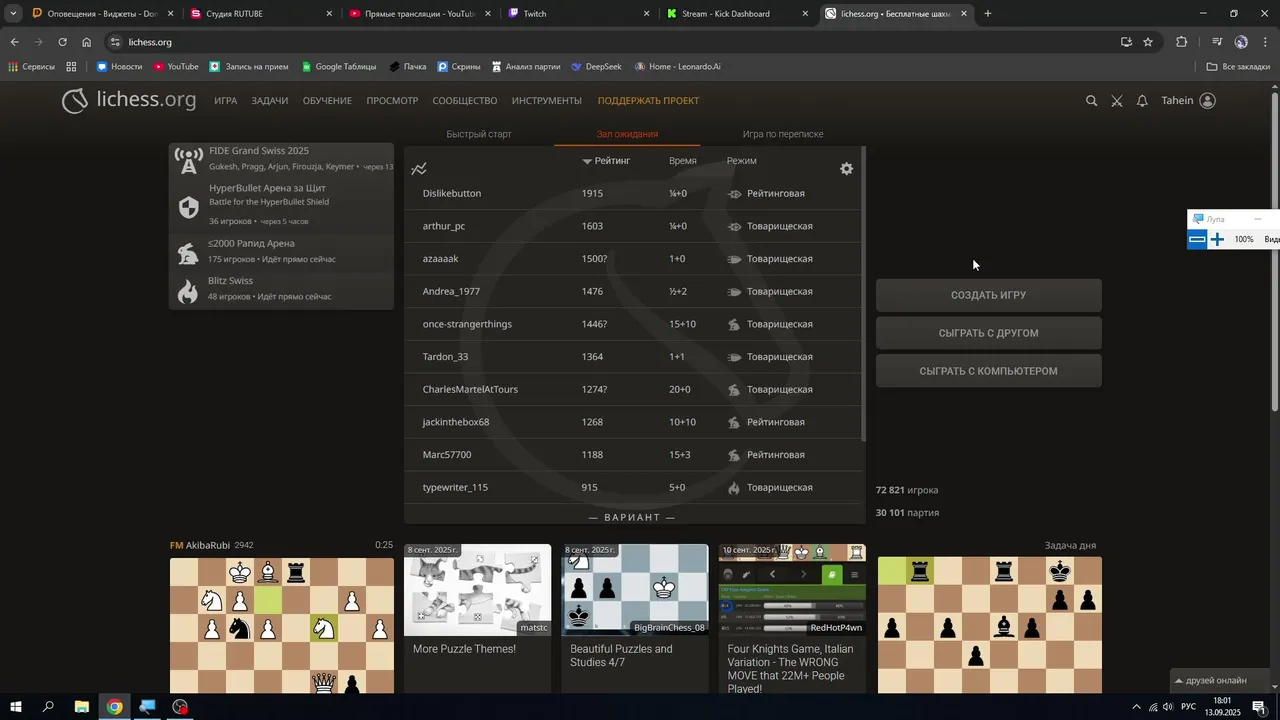1280x720 pixels.
Task: Open the ПРОСМОТР menu
Action: point(392,101)
